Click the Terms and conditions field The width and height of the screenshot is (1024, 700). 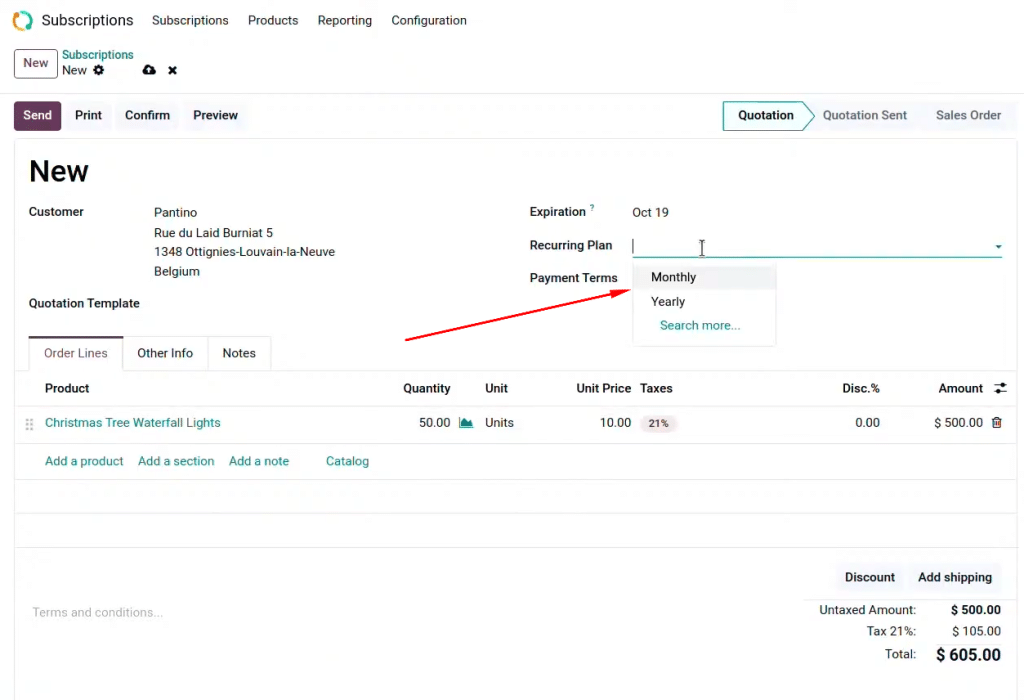tap(98, 612)
